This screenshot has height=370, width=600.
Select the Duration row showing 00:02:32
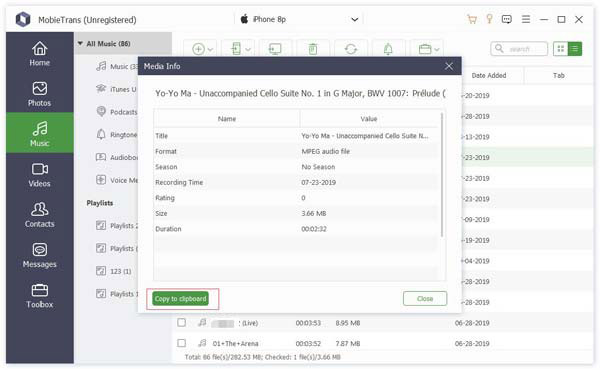click(x=296, y=229)
